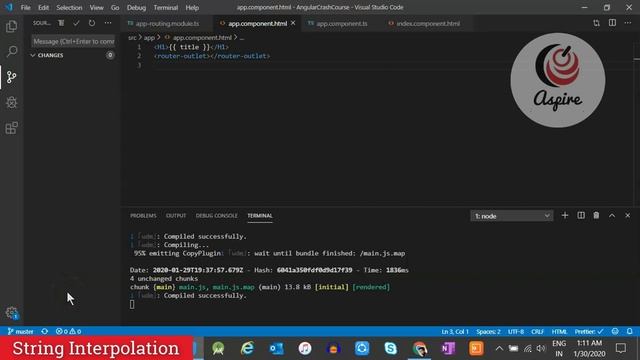Screen dimensions: 640x360
Task: Click app.component.html in the breadcrumb
Action: click(x=202, y=38)
